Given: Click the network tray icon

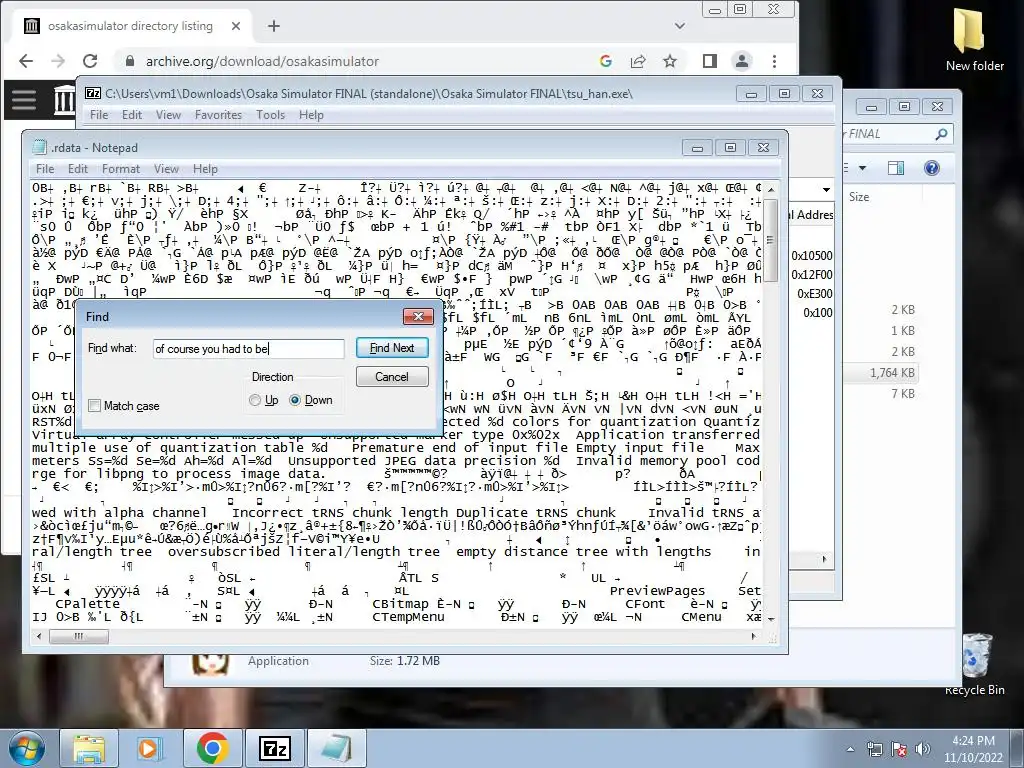Looking at the screenshot, I should click(x=874, y=749).
